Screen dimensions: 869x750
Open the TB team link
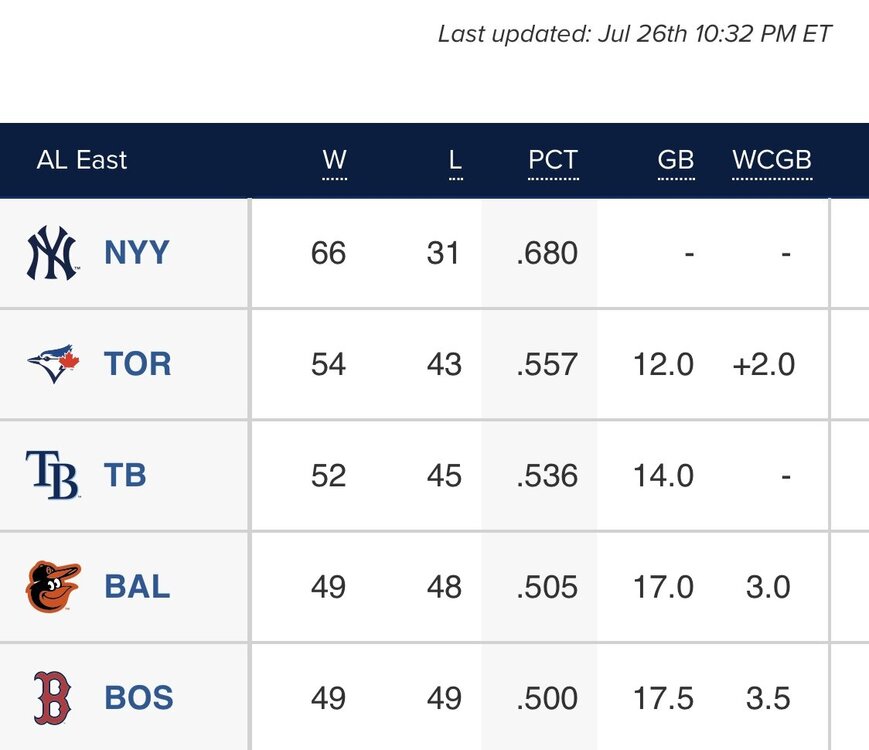[125, 475]
